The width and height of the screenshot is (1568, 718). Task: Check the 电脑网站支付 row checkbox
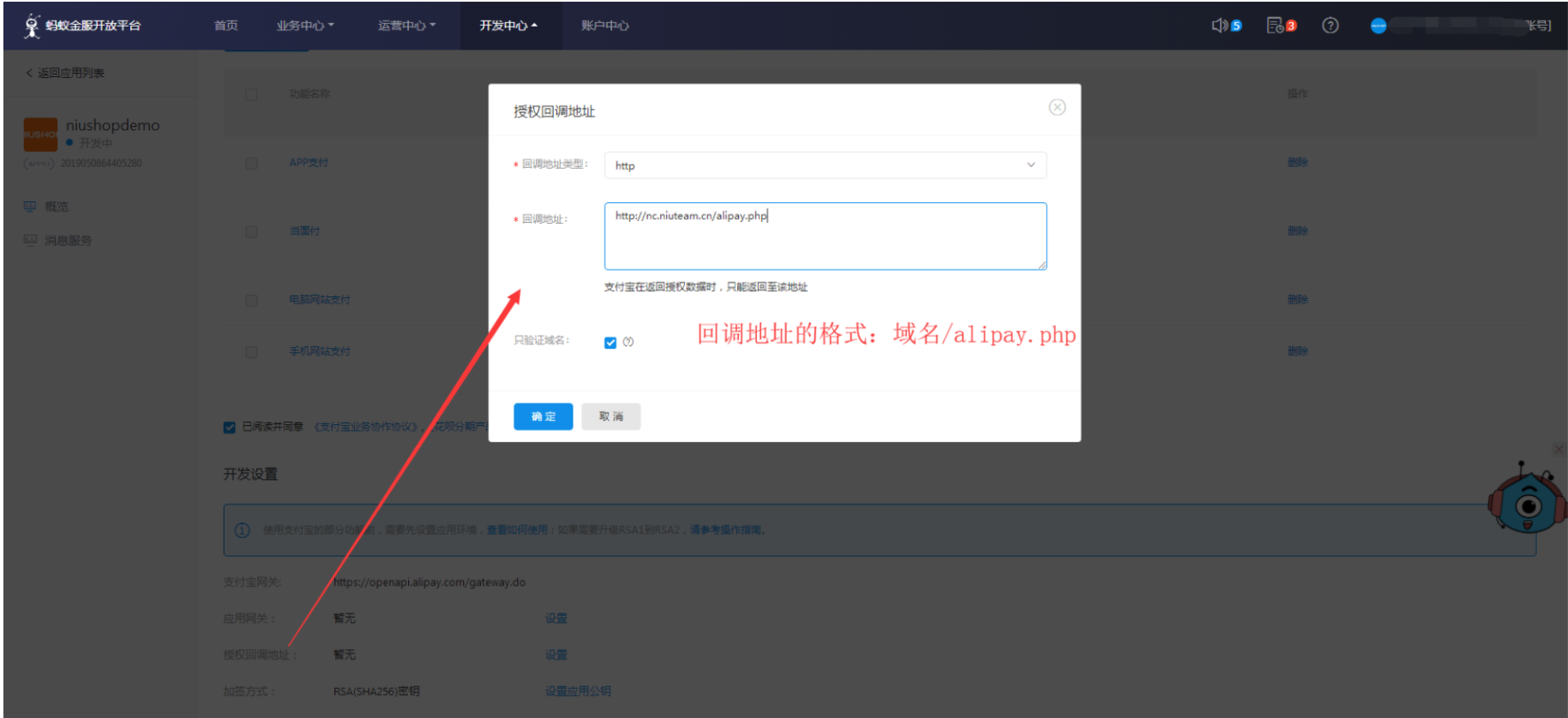tap(251, 300)
